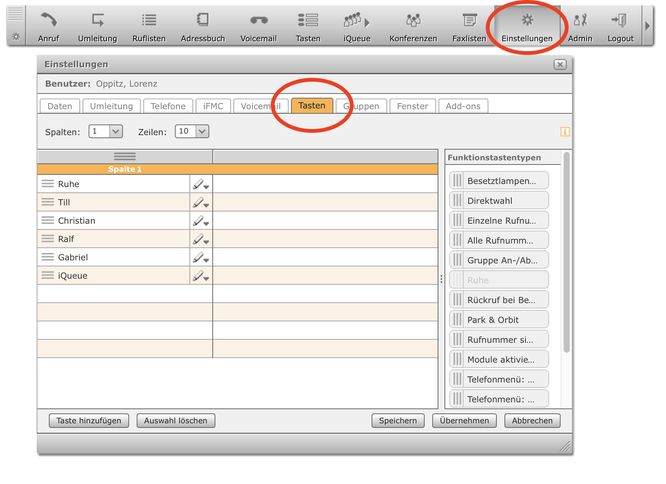
Task: Switch to the iFMC tab
Action: [x=213, y=106]
